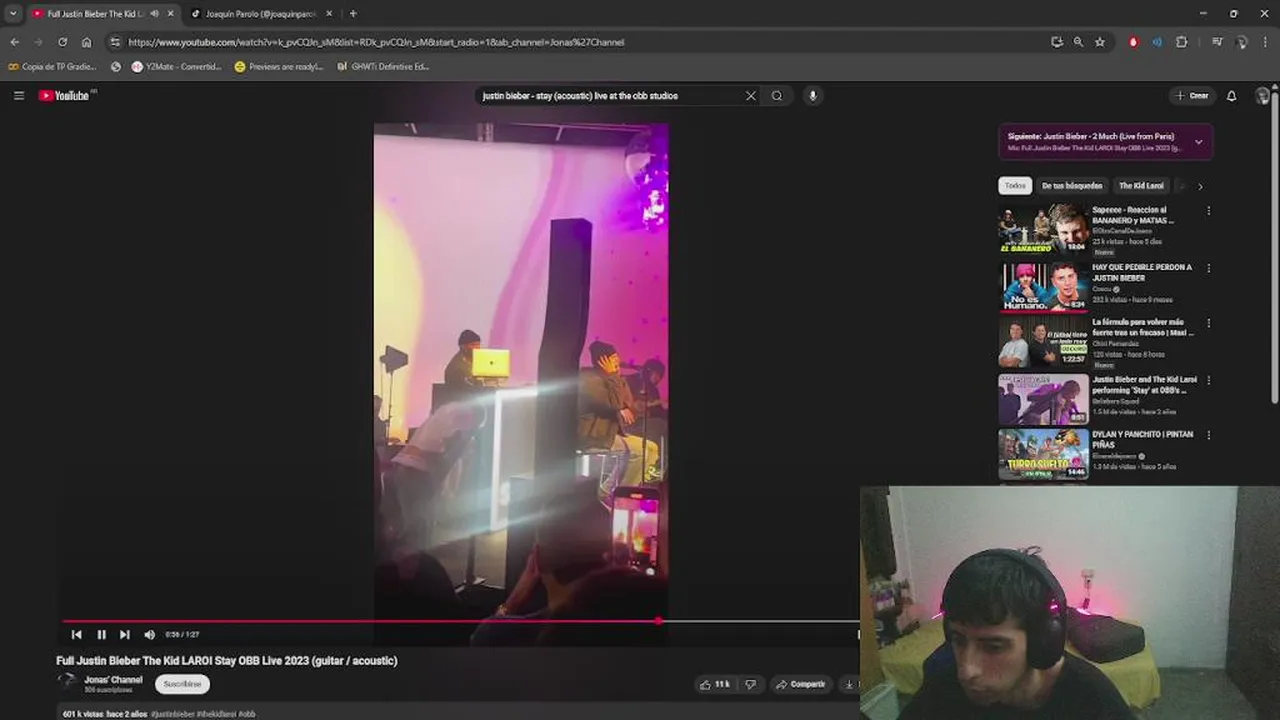Click the YouTube search magnifier button

[x=777, y=96]
